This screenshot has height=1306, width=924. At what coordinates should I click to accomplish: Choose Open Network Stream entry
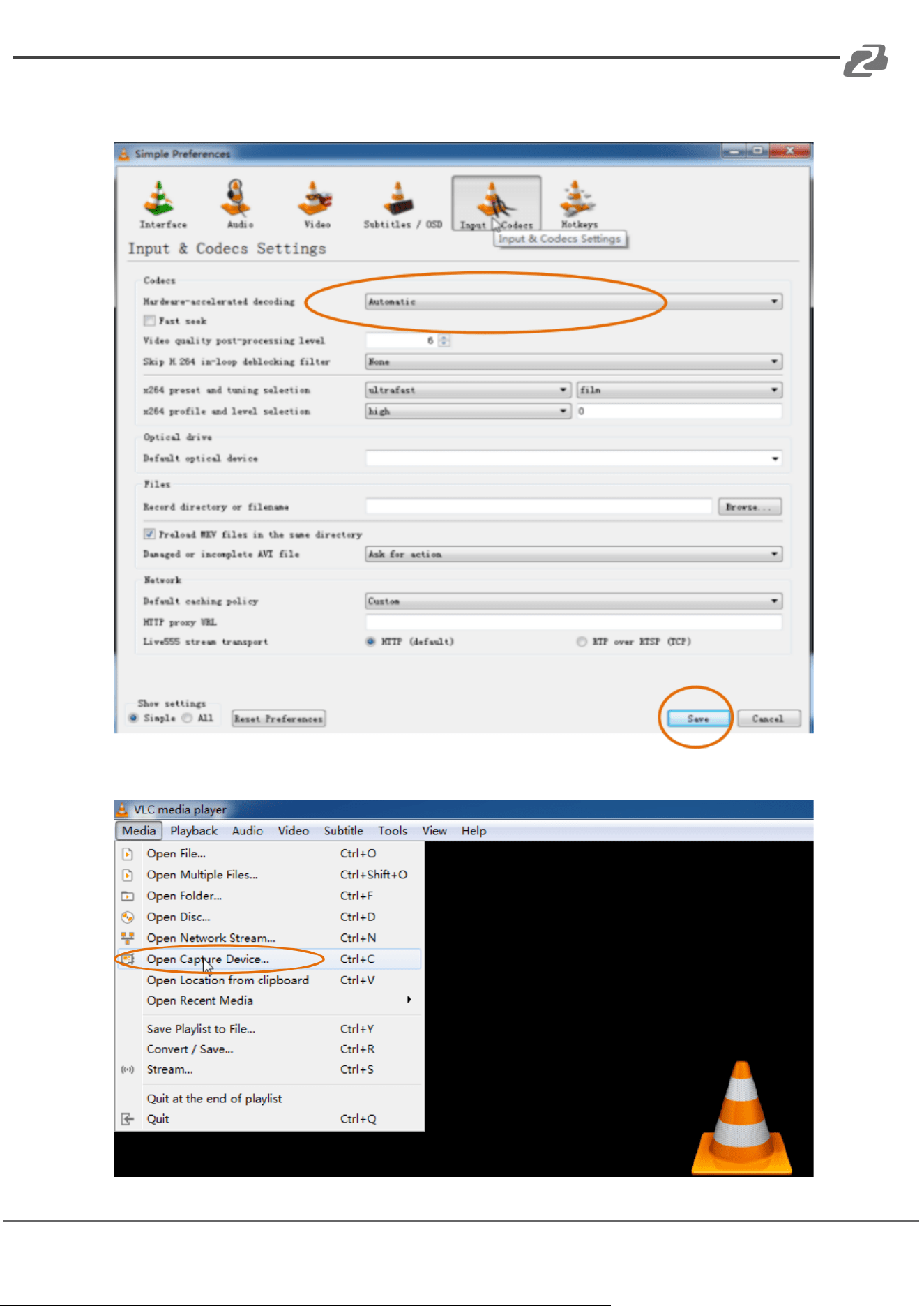[269, 938]
